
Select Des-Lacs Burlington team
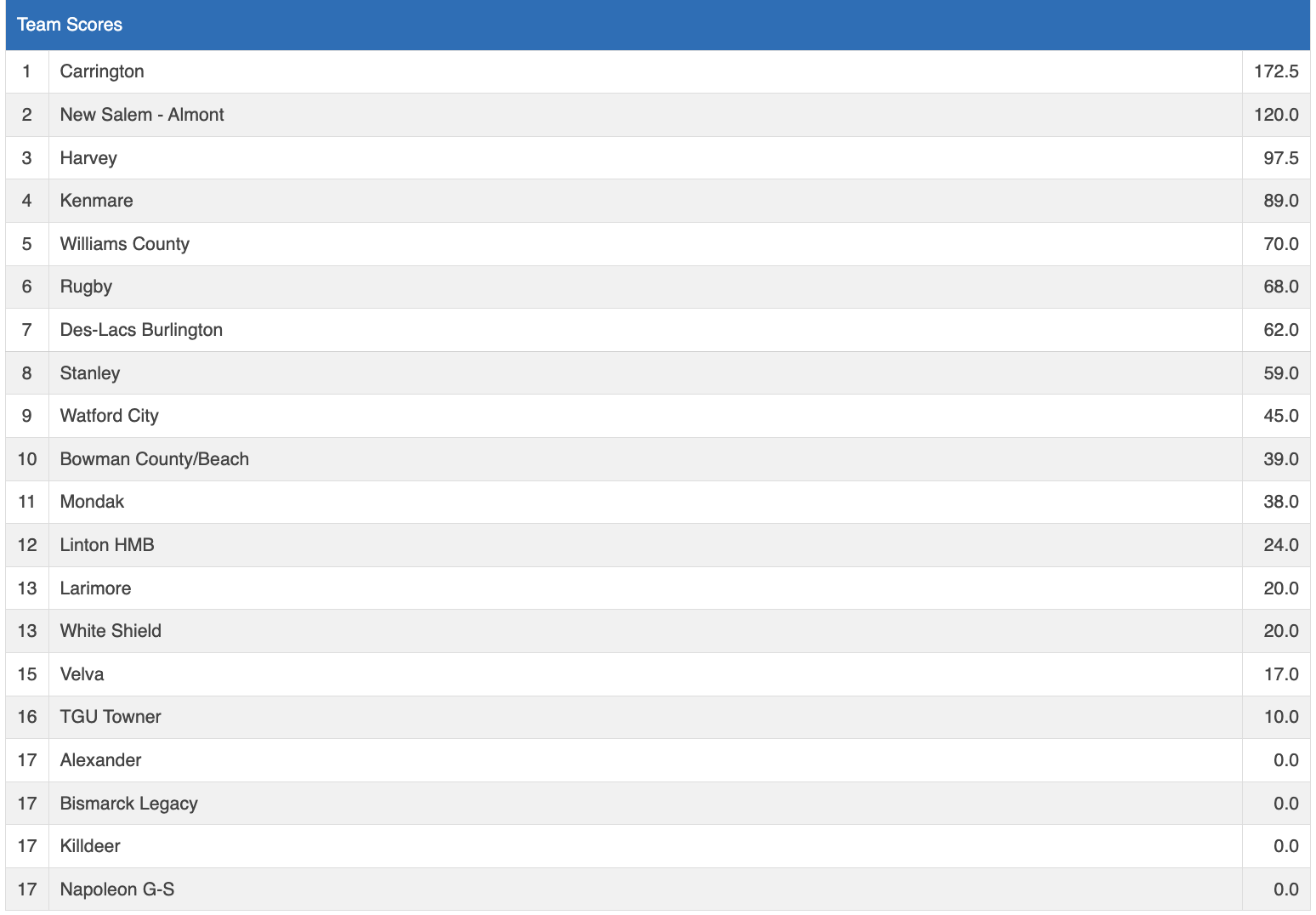pyautogui.click(x=141, y=330)
